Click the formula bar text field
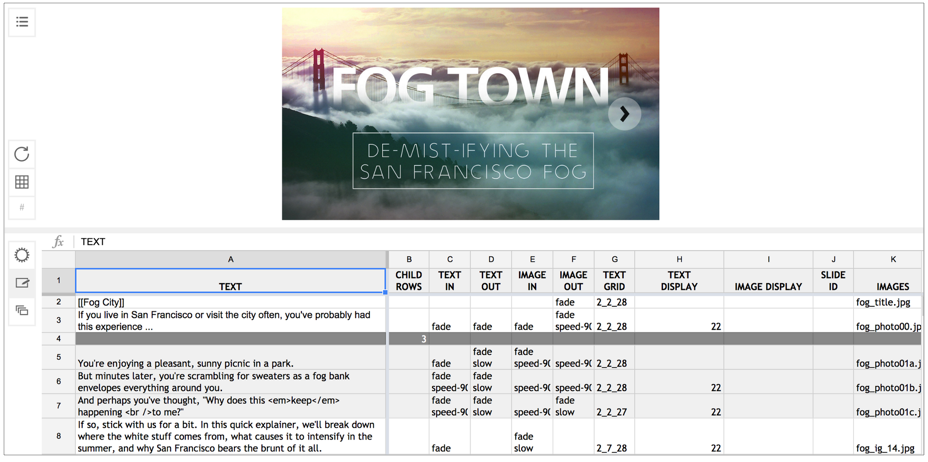Image resolution: width=928 pixels, height=462 pixels. 497,241
